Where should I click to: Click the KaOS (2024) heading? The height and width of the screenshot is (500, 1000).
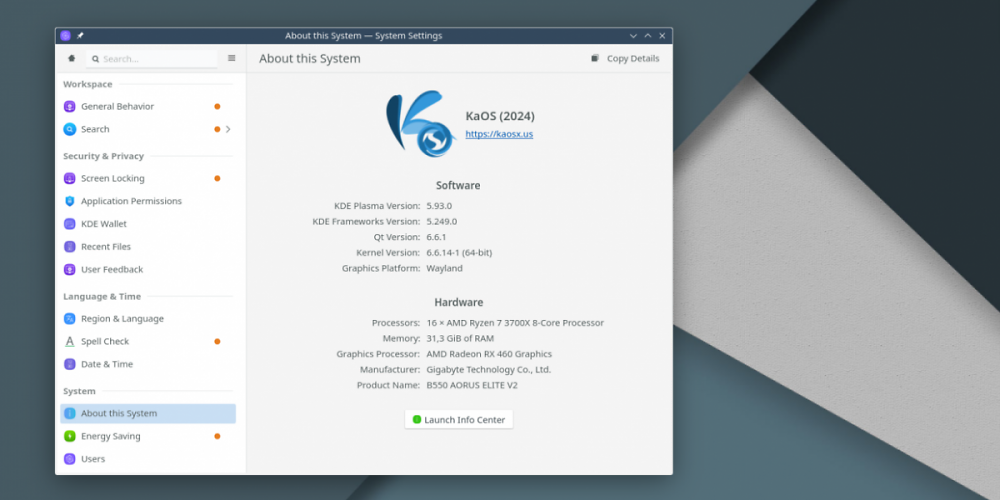pos(500,116)
